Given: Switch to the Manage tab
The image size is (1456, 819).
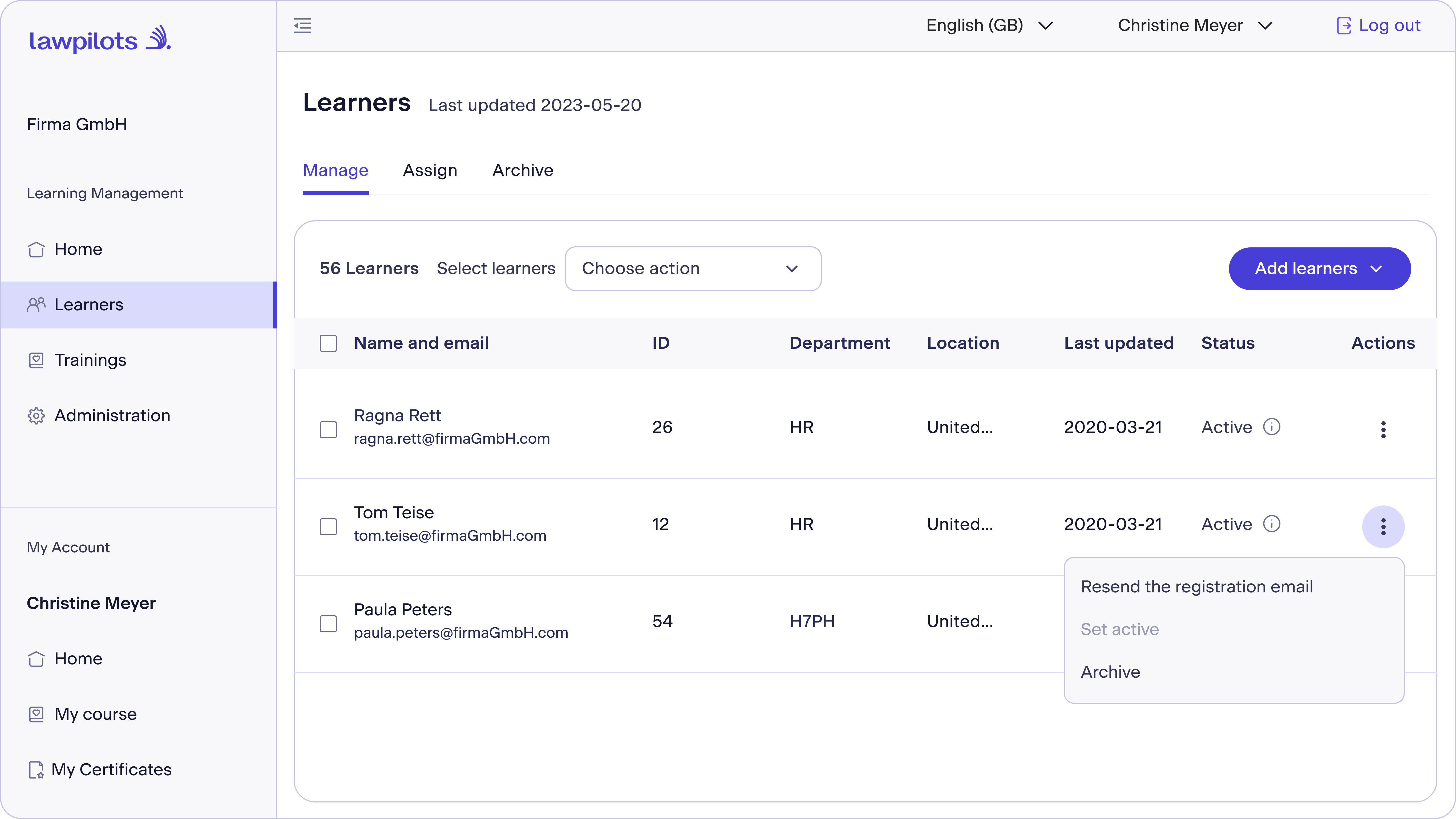Looking at the screenshot, I should pyautogui.click(x=335, y=170).
